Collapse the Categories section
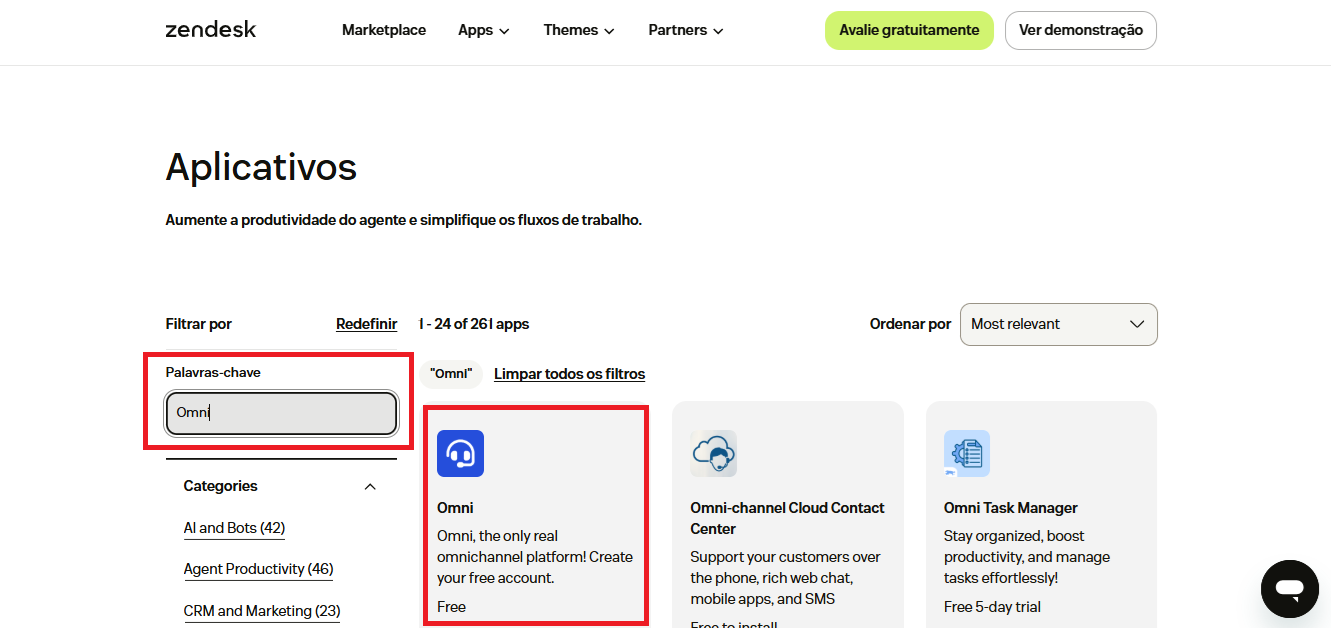Image resolution: width=1331 pixels, height=628 pixels. pos(370,486)
